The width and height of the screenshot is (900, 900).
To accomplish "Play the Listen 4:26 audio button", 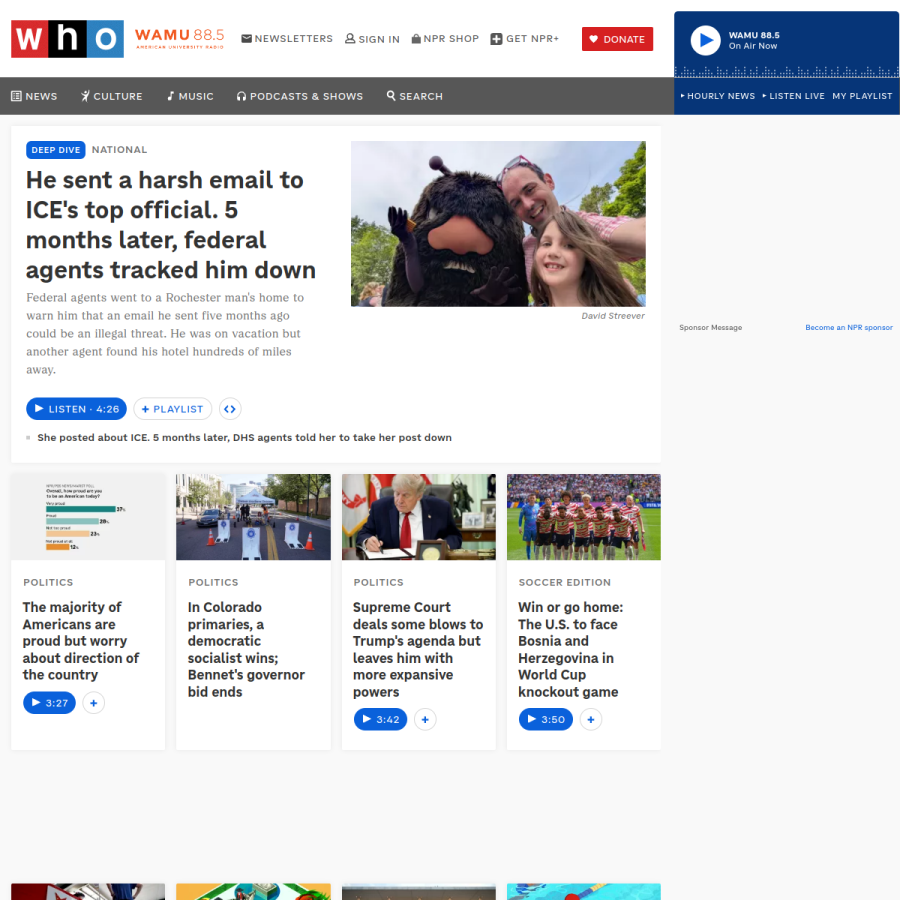I will point(76,409).
